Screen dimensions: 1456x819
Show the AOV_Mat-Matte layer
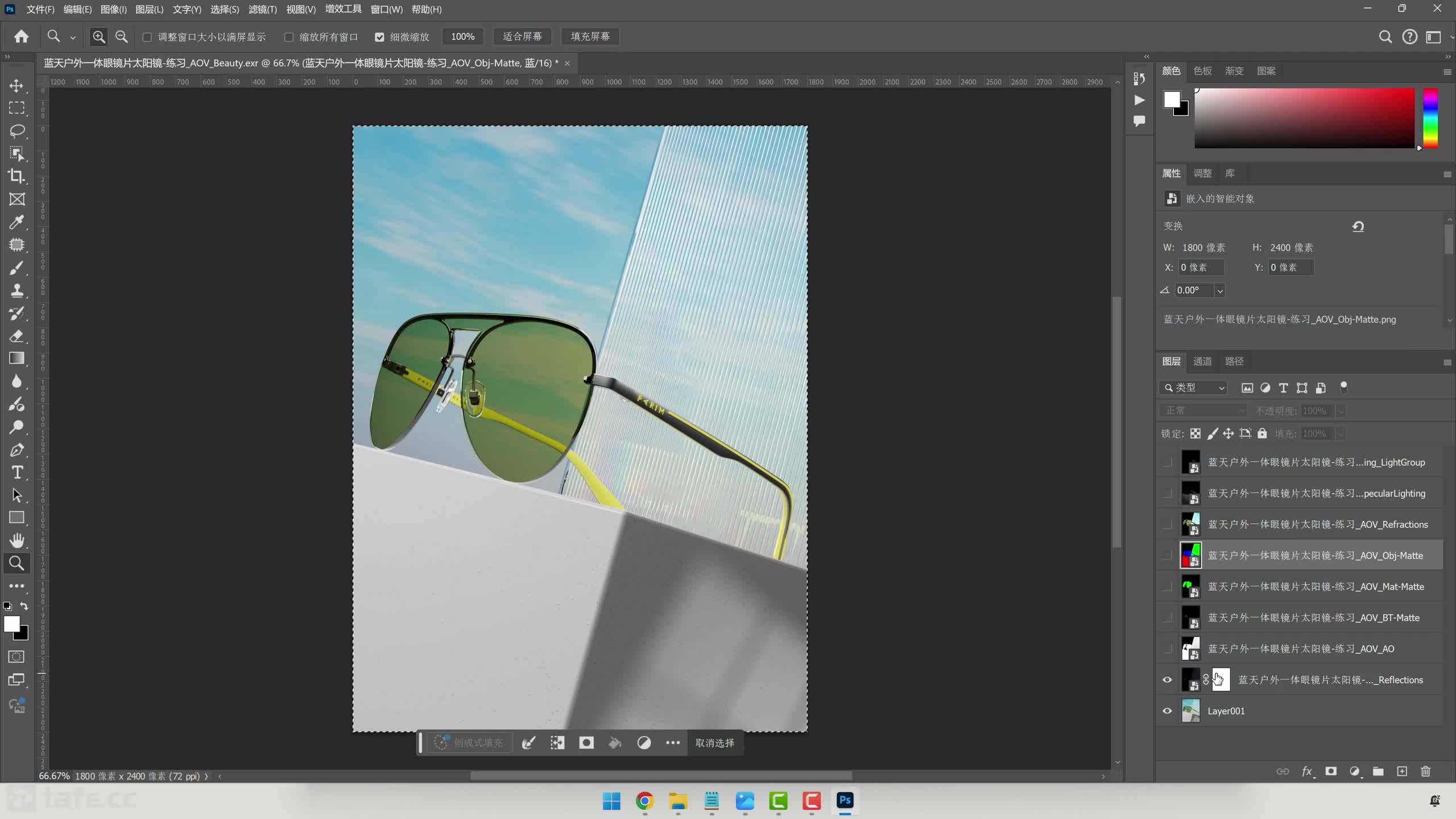pos(1167,586)
